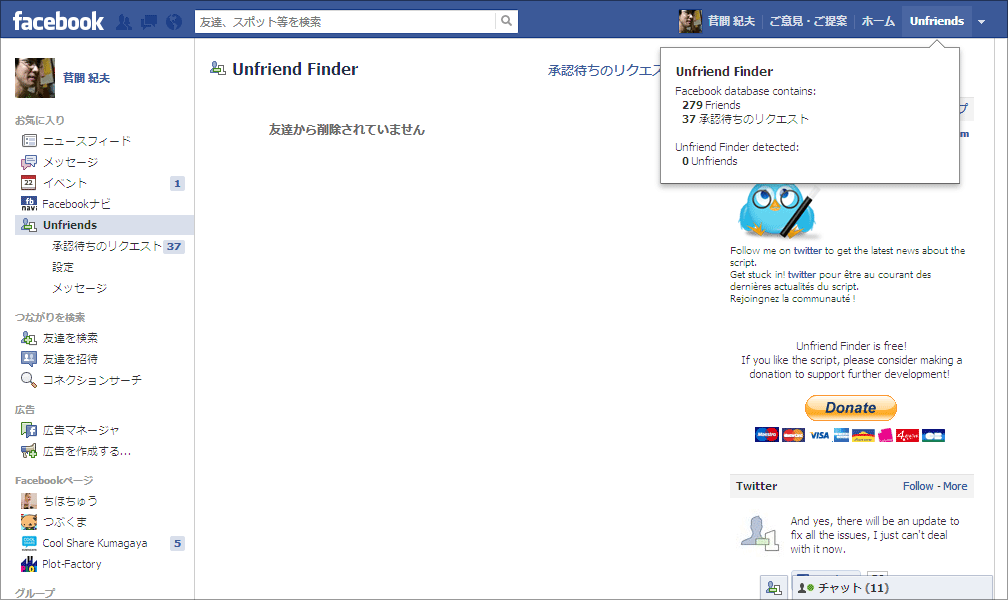Click the Unfriend Finder heading icon
The width and height of the screenshot is (1008, 600).
[x=218, y=68]
